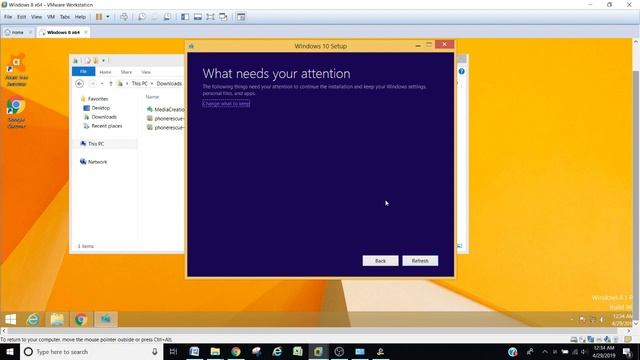Select This PC in navigation pane
This screenshot has height=360, width=640.
pyautogui.click(x=96, y=144)
